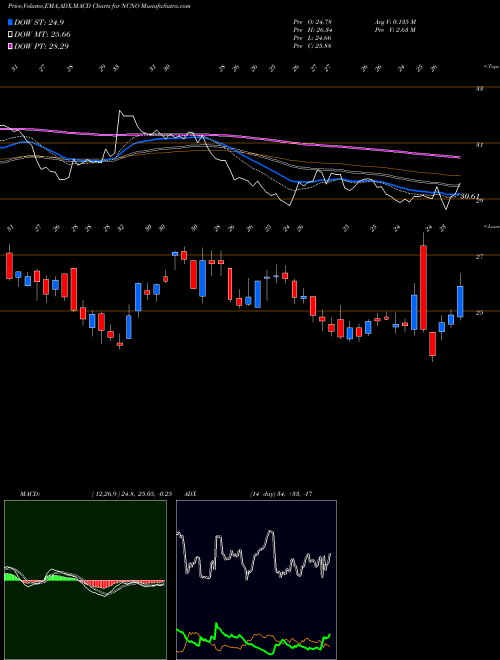Viewport: 500px width, 660px height.
Task: Click the '<Lows' label beside candlestick chart
Action: pyautogui.click(x=492, y=226)
